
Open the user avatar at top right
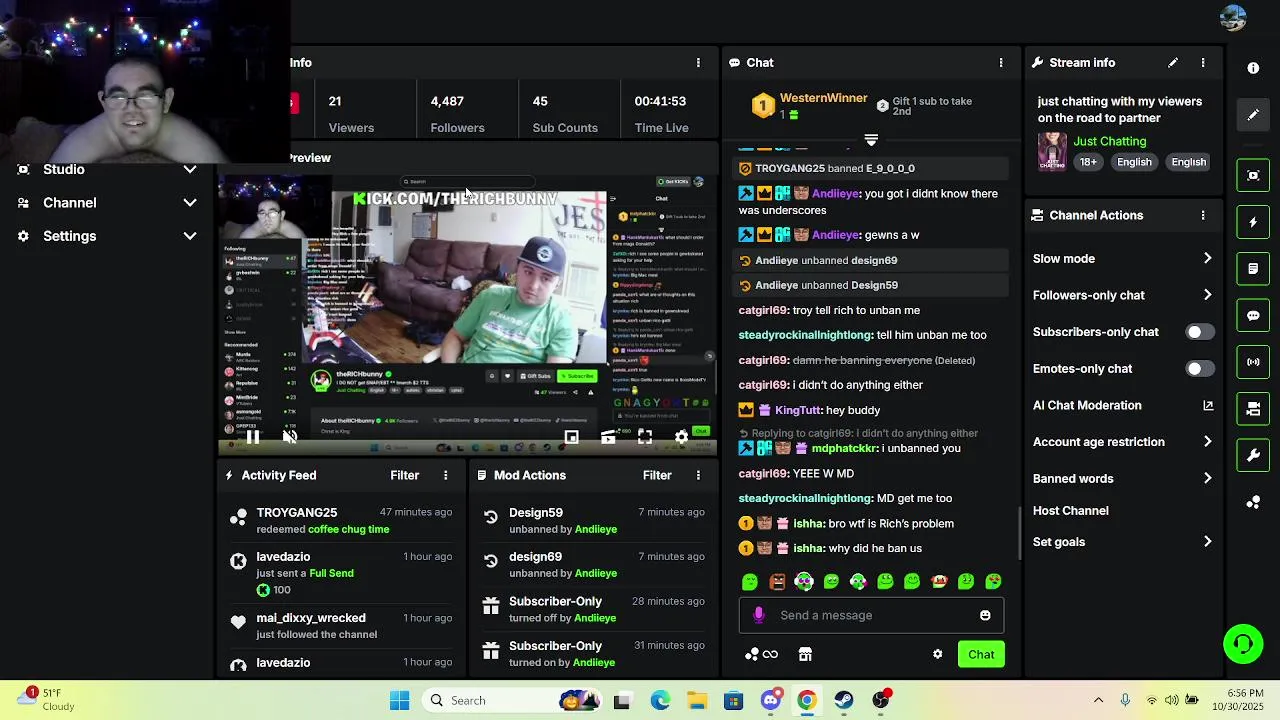coord(1233,18)
